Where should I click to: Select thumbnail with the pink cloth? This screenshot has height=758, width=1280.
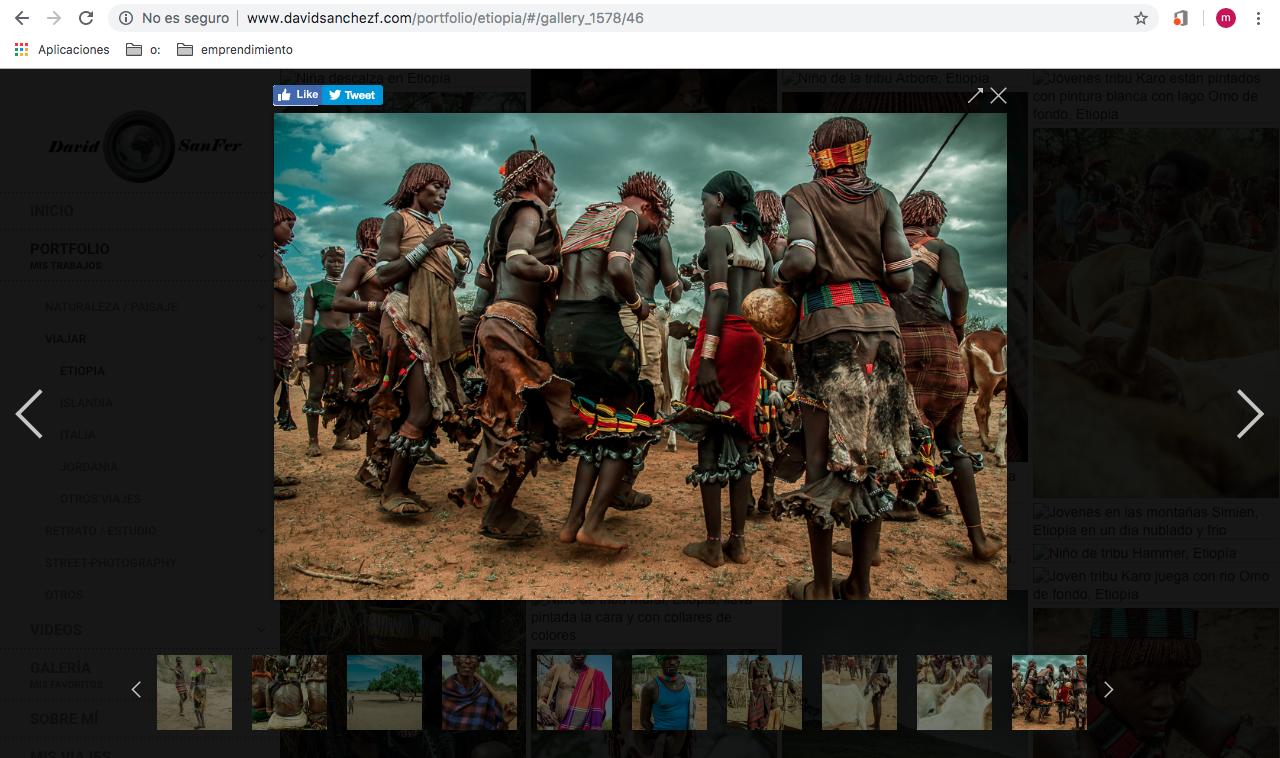click(574, 692)
